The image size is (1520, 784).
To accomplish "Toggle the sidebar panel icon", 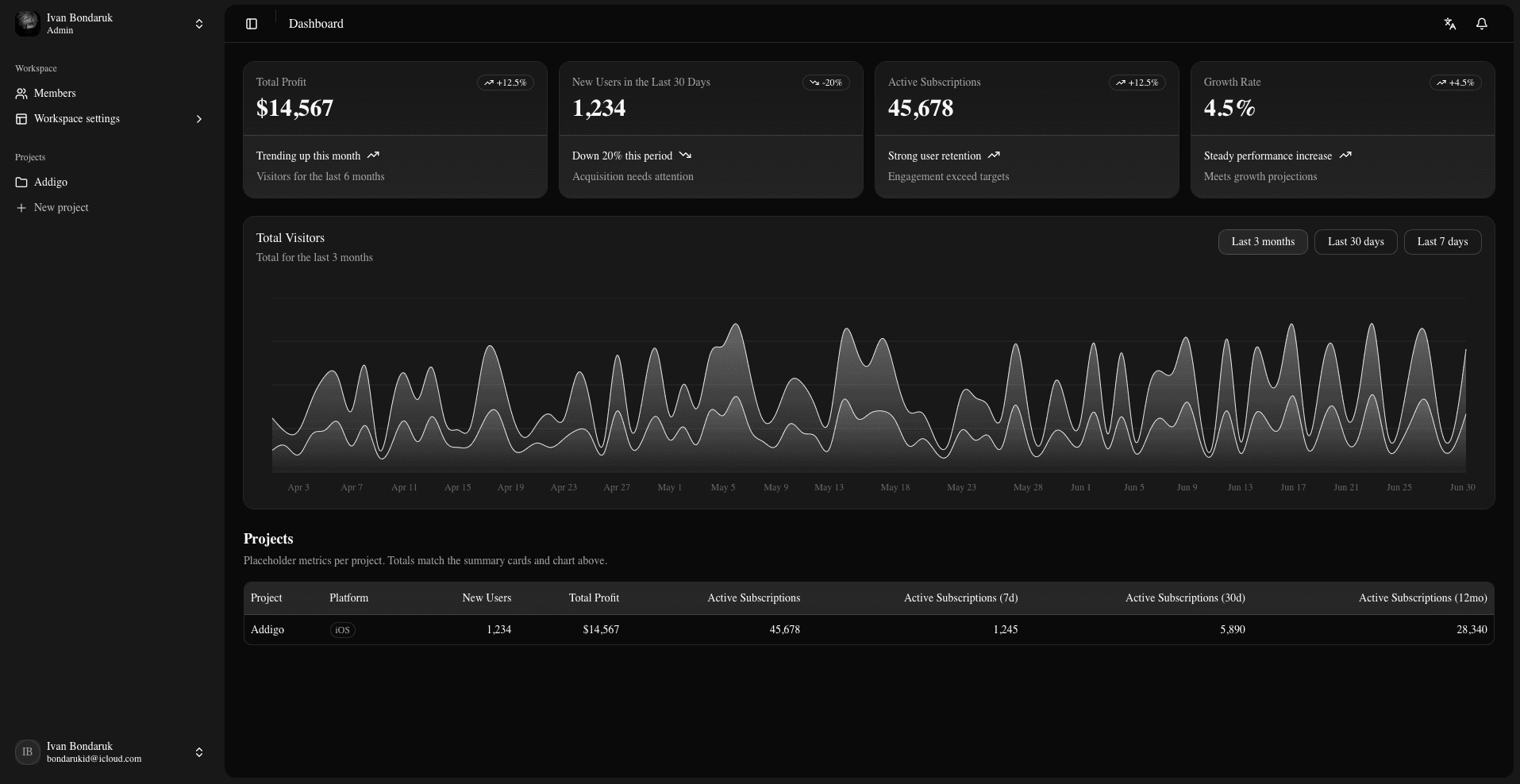I will pyautogui.click(x=252, y=24).
